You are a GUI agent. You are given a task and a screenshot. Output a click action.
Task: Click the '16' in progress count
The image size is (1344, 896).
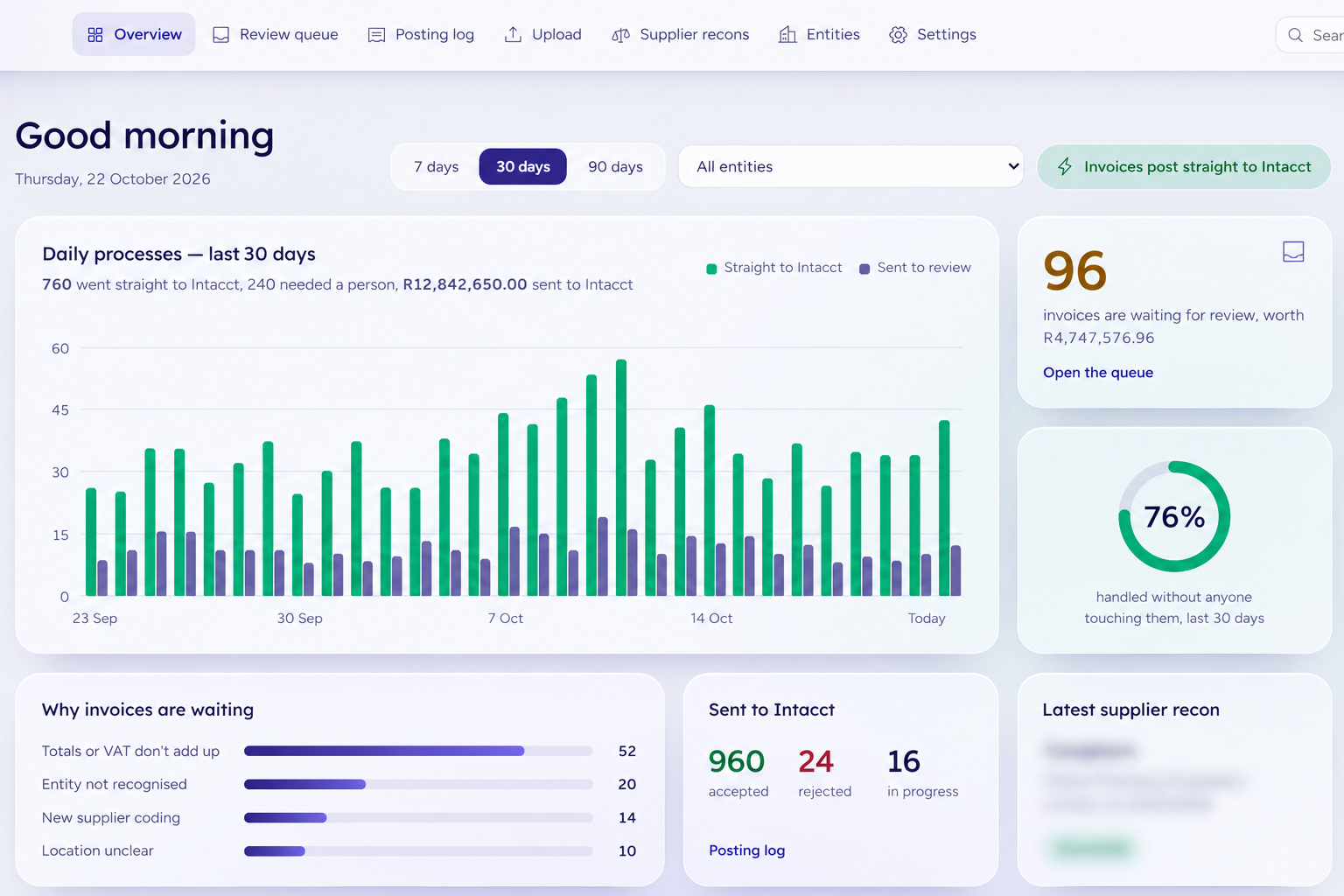click(904, 761)
